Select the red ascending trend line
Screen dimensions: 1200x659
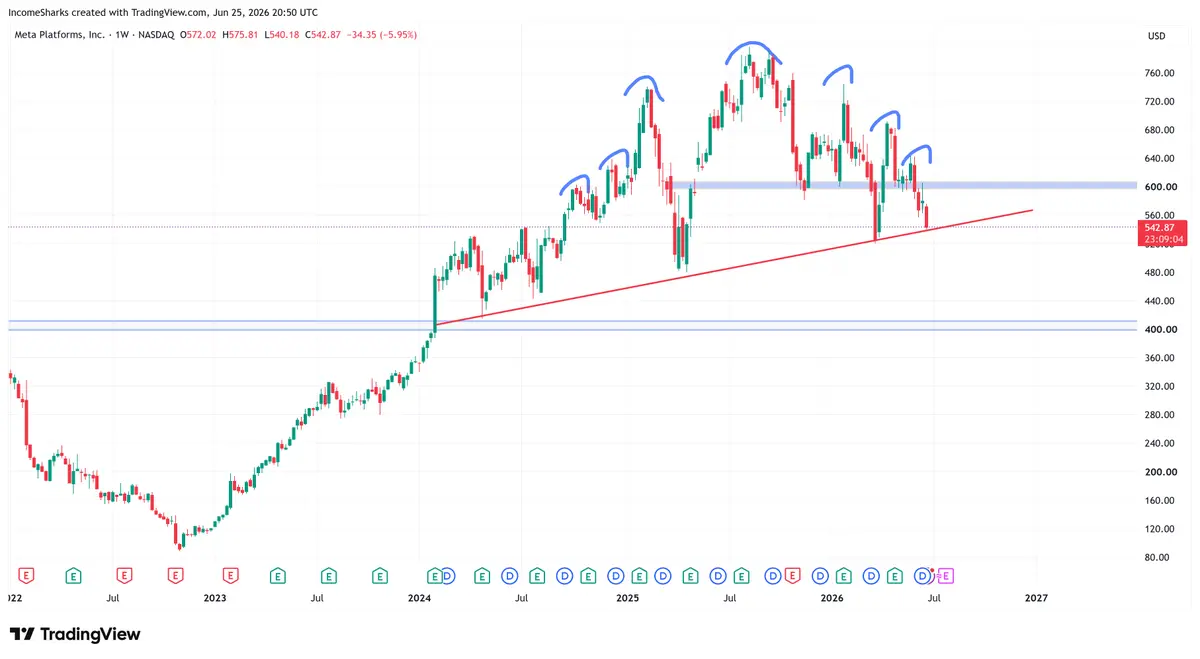point(733,267)
